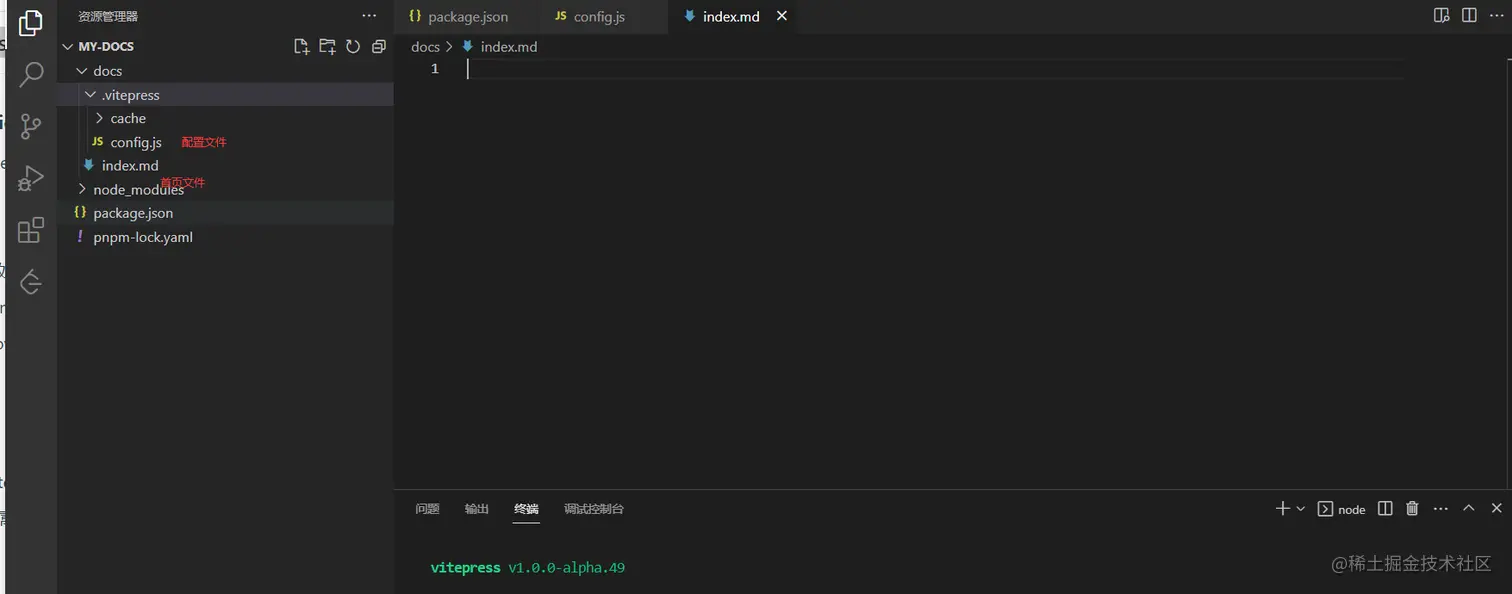The image size is (1512, 594).
Task: Place cursor on editor line 1
Action: tap(935, 69)
